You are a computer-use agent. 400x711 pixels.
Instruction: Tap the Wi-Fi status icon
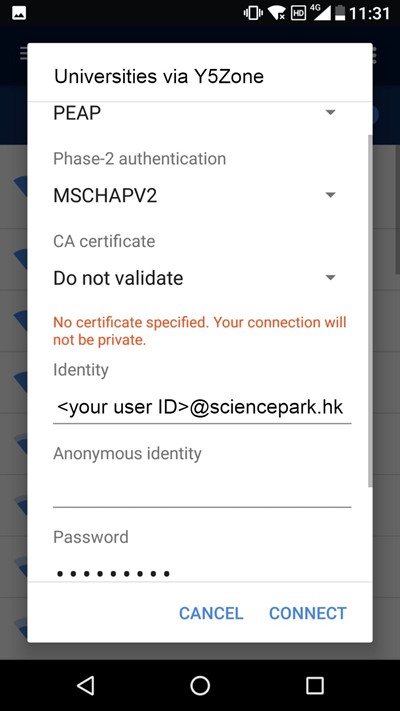pos(277,13)
